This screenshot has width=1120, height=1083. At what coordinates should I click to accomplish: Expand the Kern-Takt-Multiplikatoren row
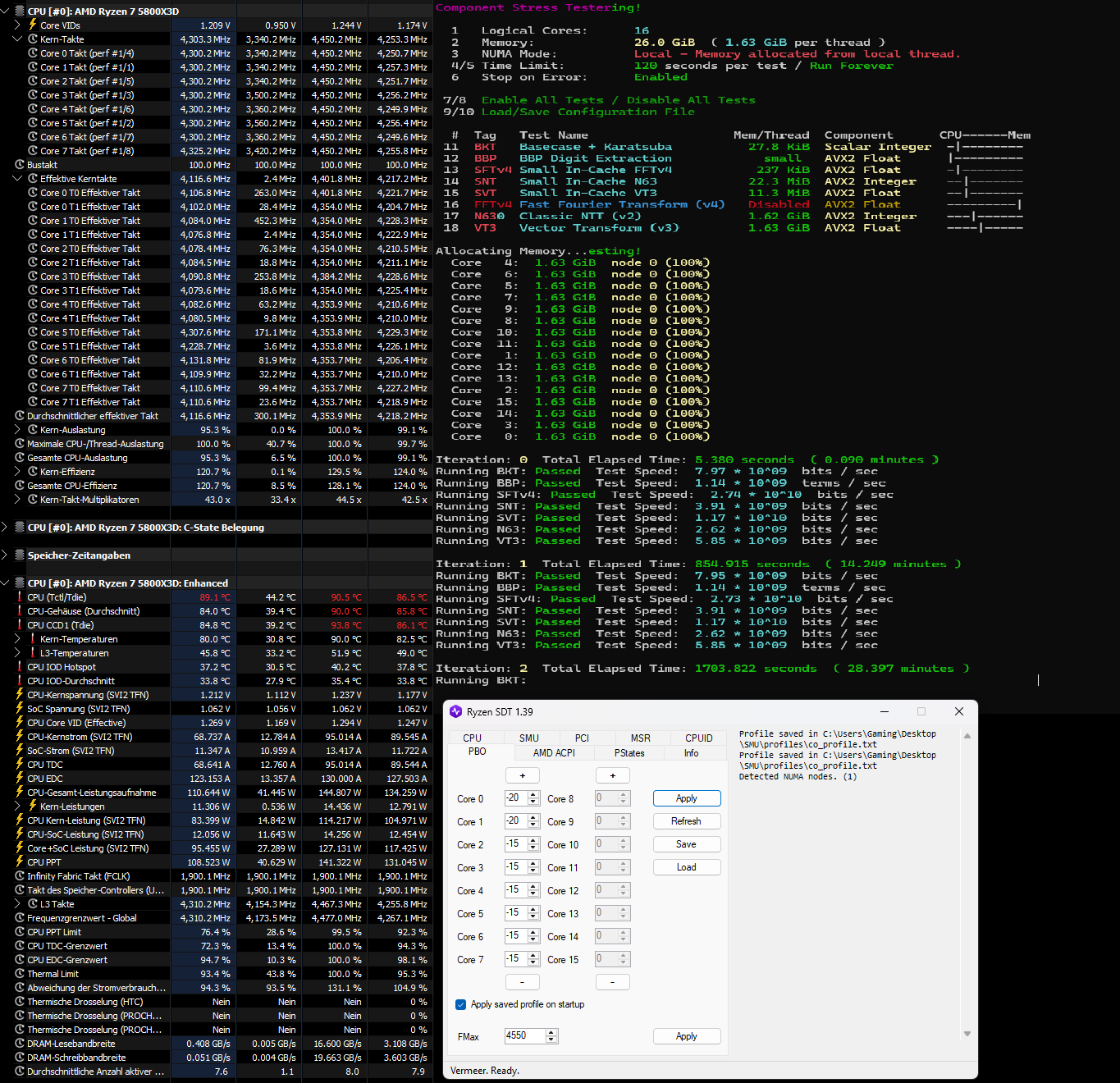click(x=17, y=499)
